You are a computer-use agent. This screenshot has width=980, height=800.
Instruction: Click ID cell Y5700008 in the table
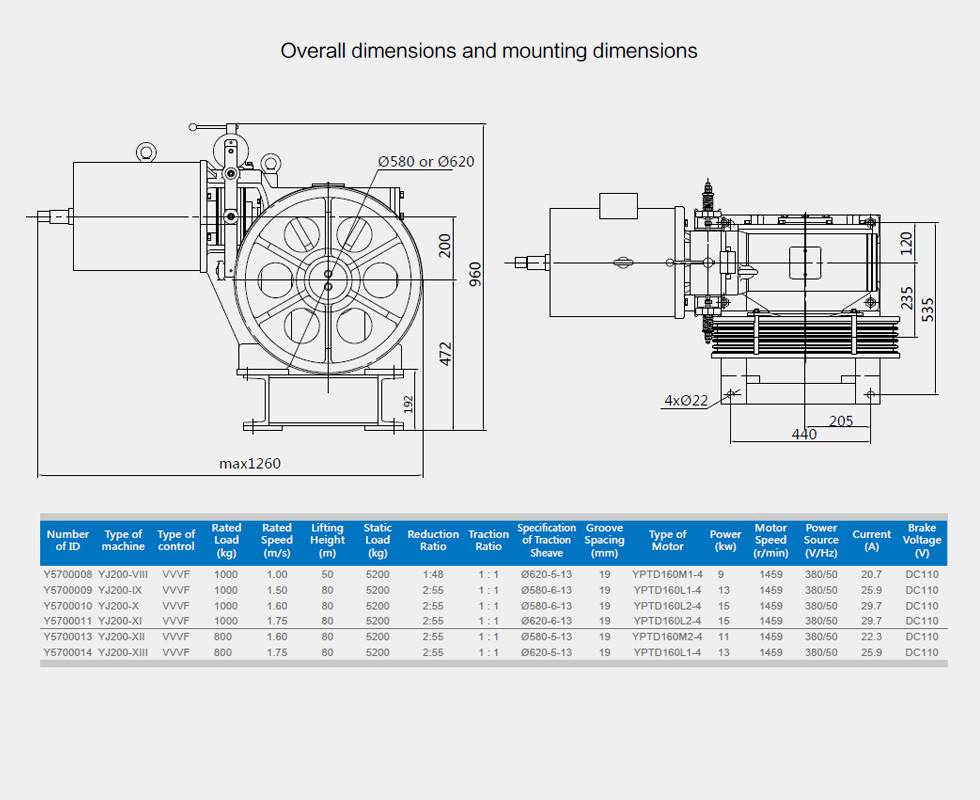[68, 575]
